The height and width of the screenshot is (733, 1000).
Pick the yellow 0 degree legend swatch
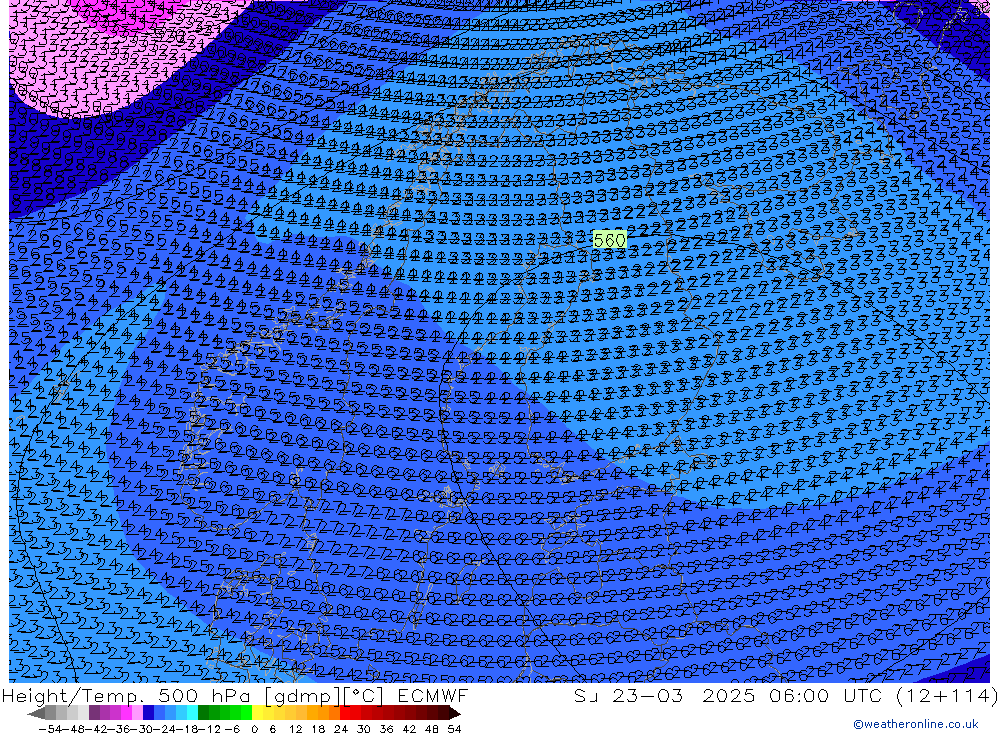tap(257, 713)
